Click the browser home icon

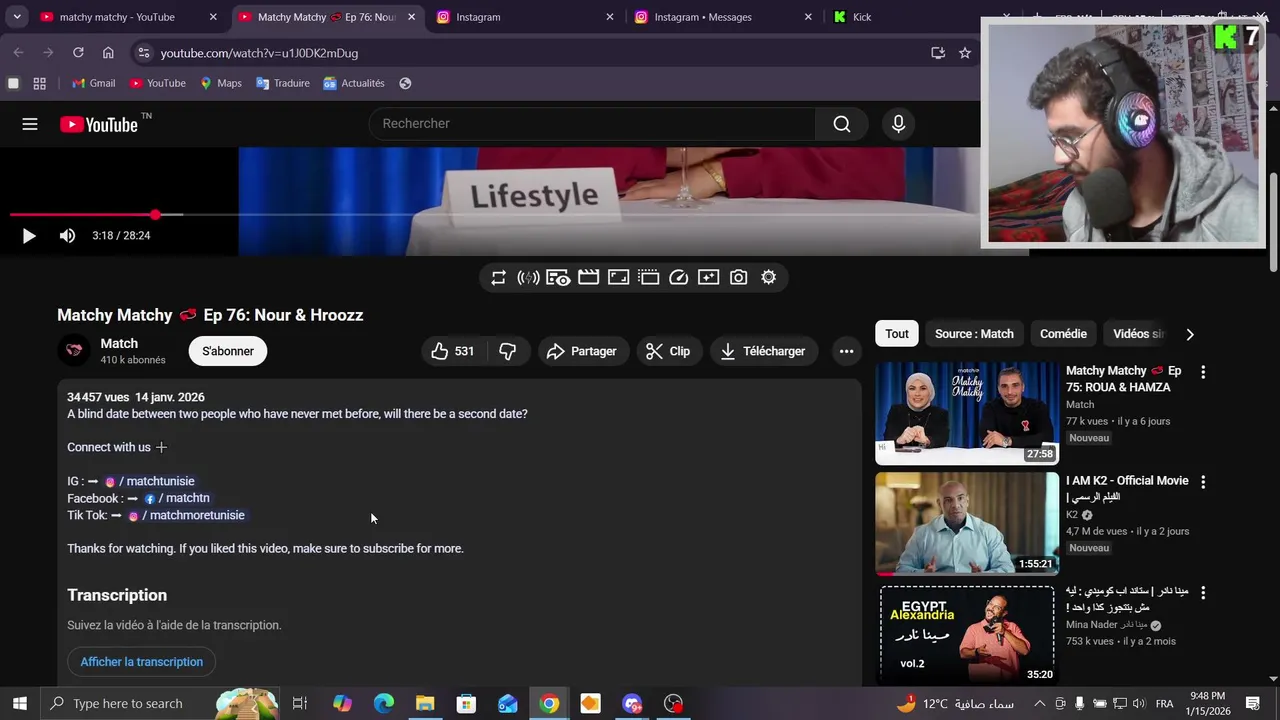tap(108, 53)
